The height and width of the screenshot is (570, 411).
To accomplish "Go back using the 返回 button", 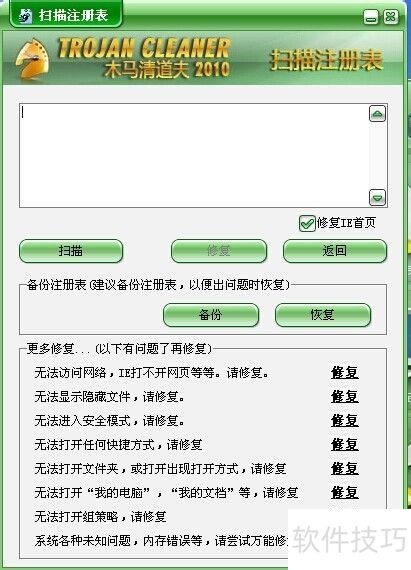I will coord(335,251).
